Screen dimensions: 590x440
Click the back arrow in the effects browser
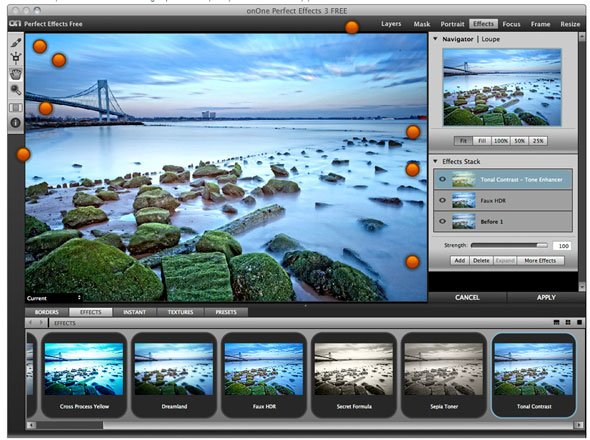[30, 323]
